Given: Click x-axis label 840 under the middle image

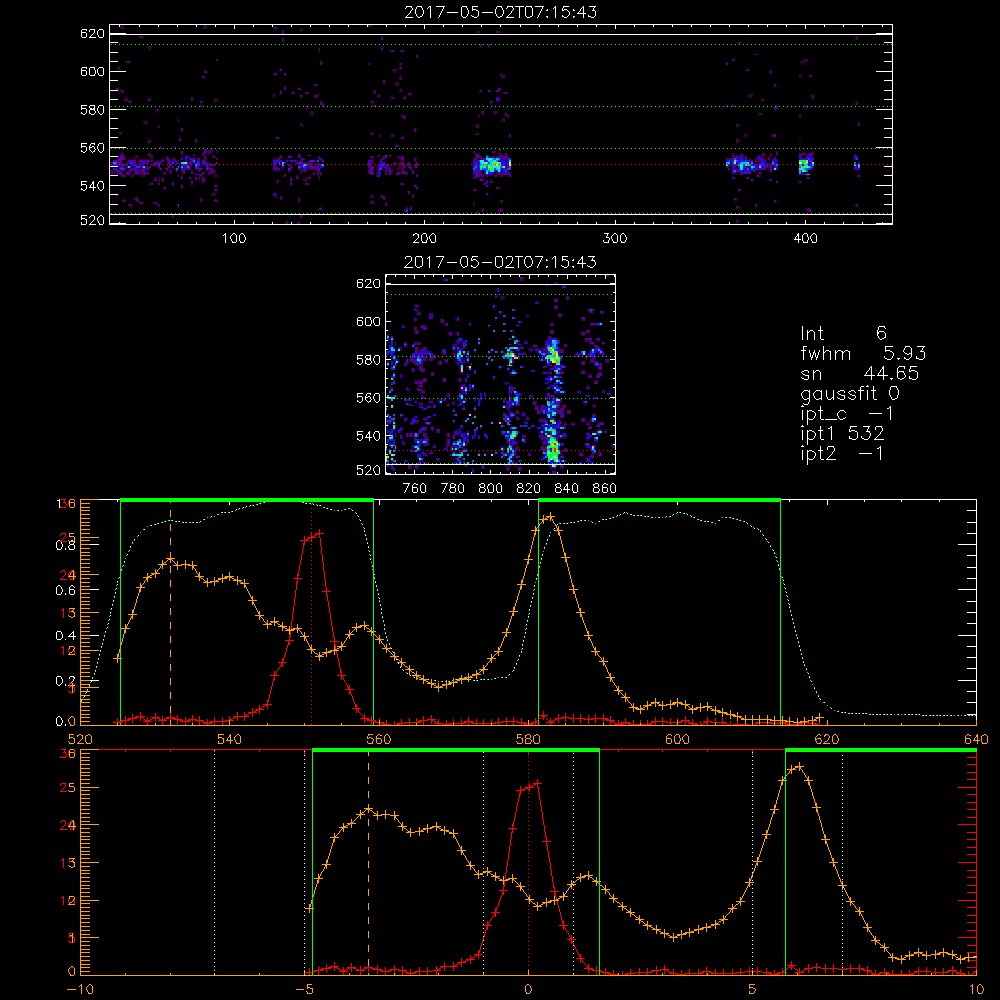Looking at the screenshot, I should pyautogui.click(x=566, y=489).
